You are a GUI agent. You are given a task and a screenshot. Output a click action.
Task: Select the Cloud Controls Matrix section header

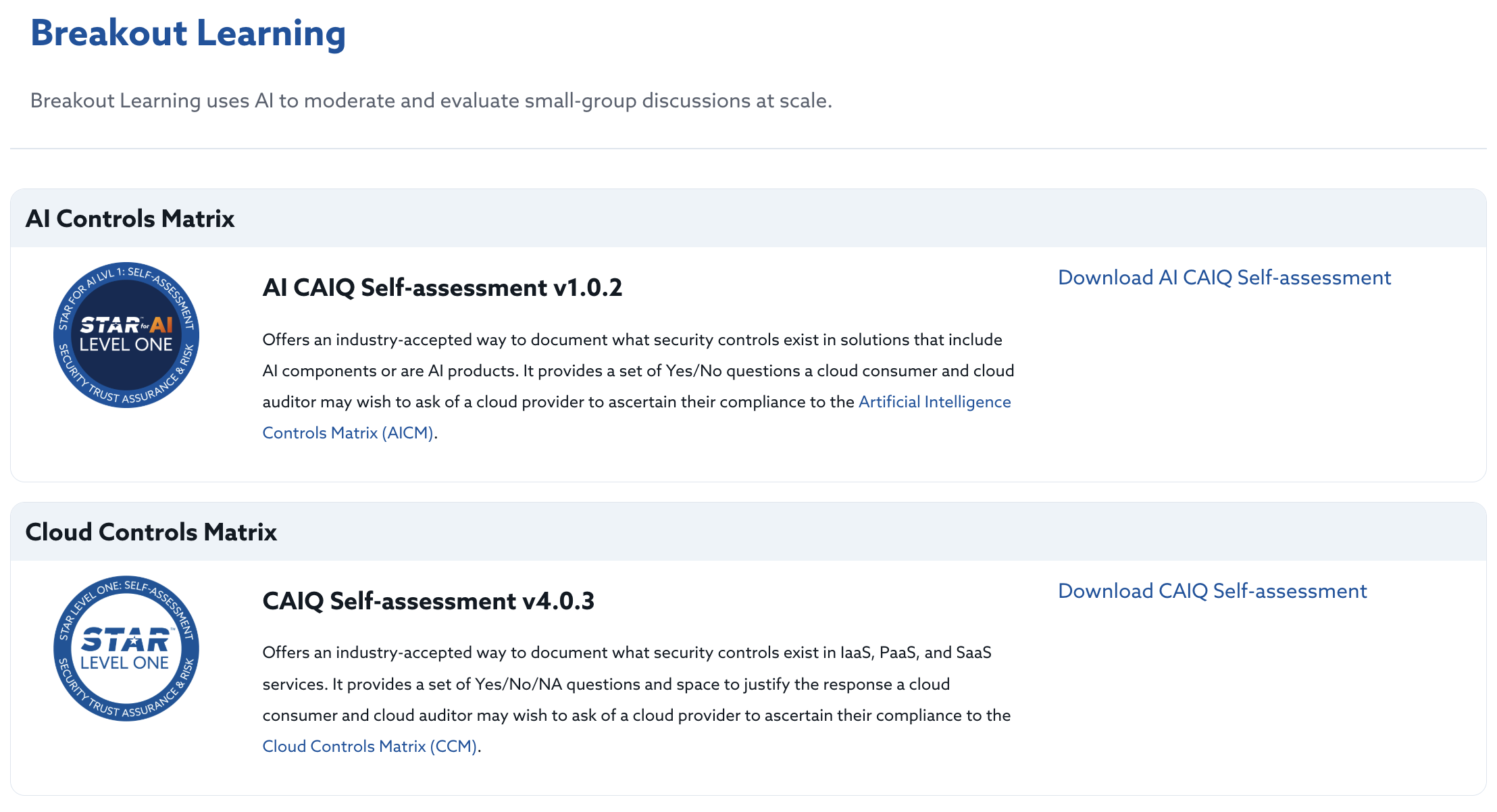(x=151, y=532)
